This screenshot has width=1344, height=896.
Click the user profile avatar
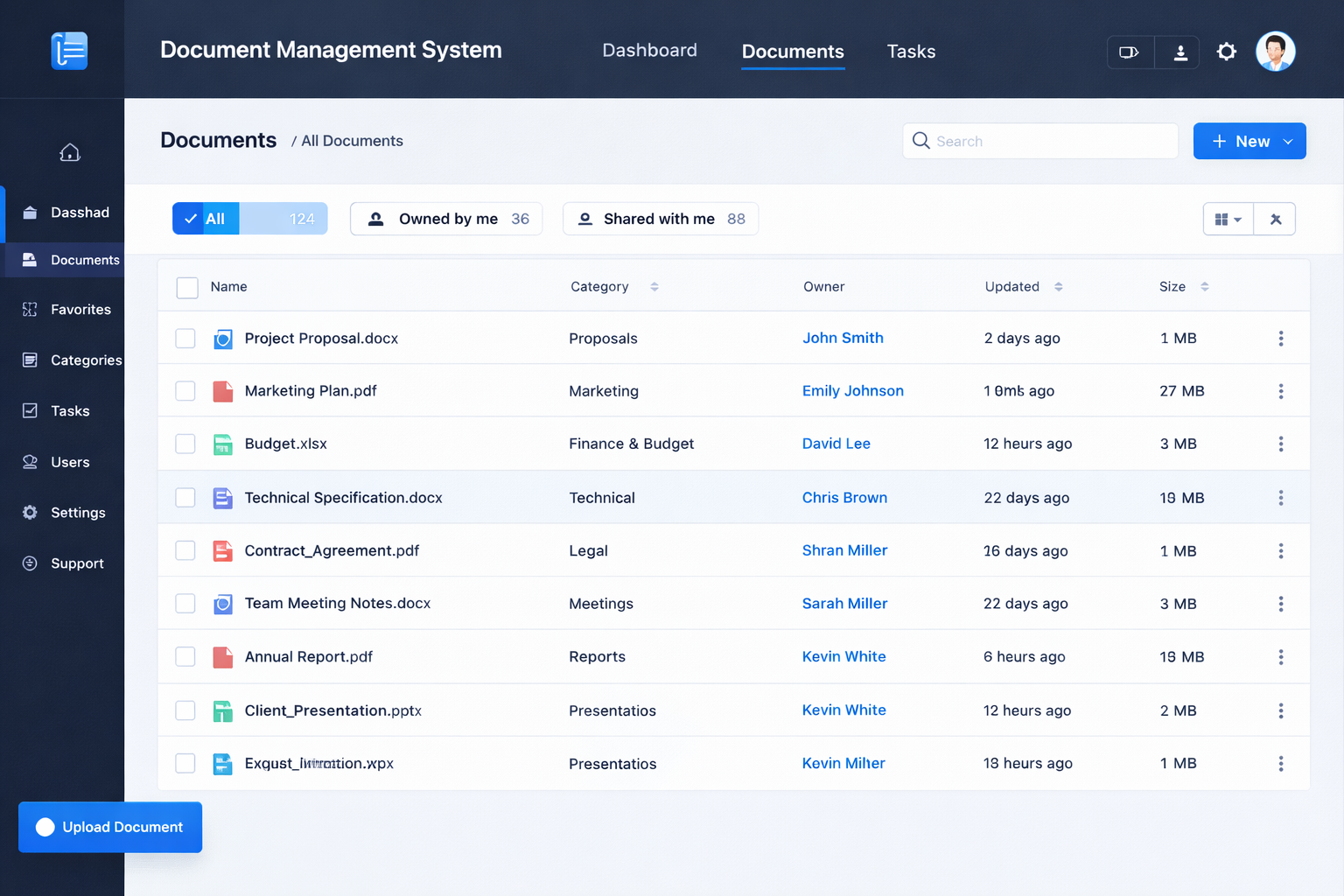pos(1275,52)
